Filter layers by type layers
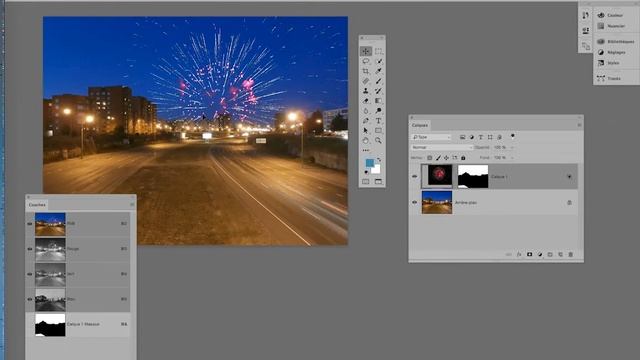Image resolution: width=640 pixels, height=360 pixels. click(480, 137)
